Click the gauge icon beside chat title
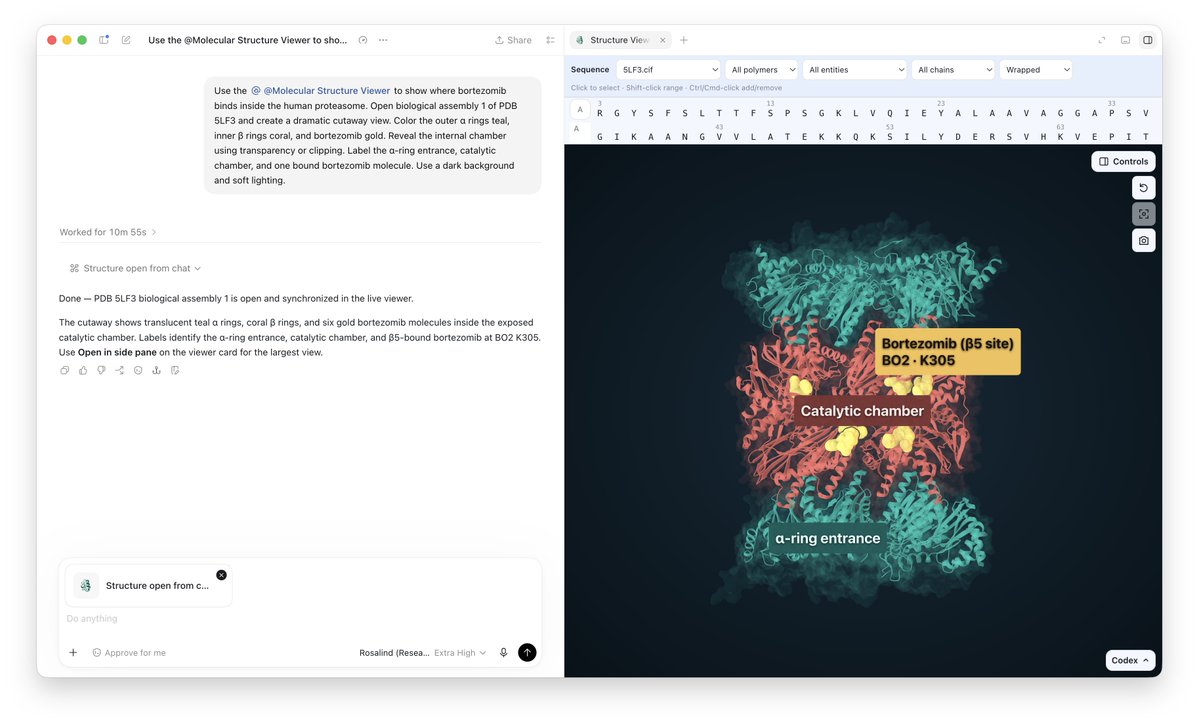 (x=363, y=40)
